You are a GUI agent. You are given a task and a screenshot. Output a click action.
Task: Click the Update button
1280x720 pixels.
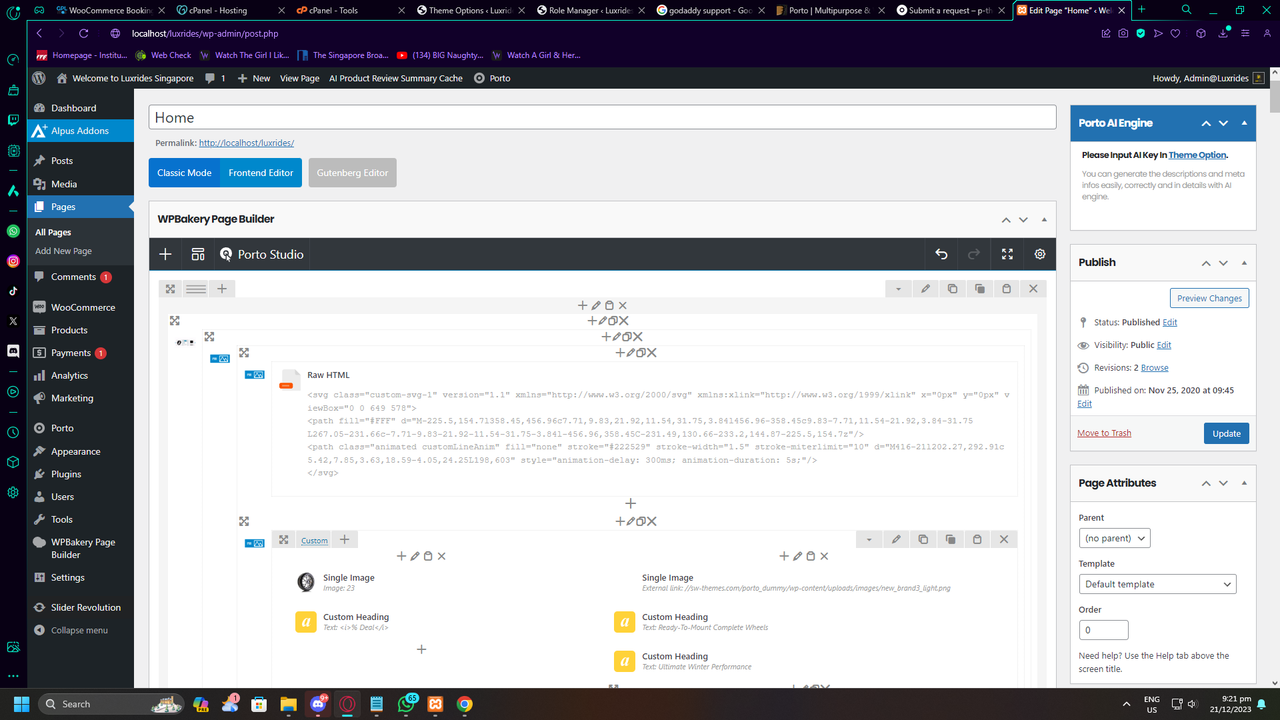pyautogui.click(x=1226, y=433)
